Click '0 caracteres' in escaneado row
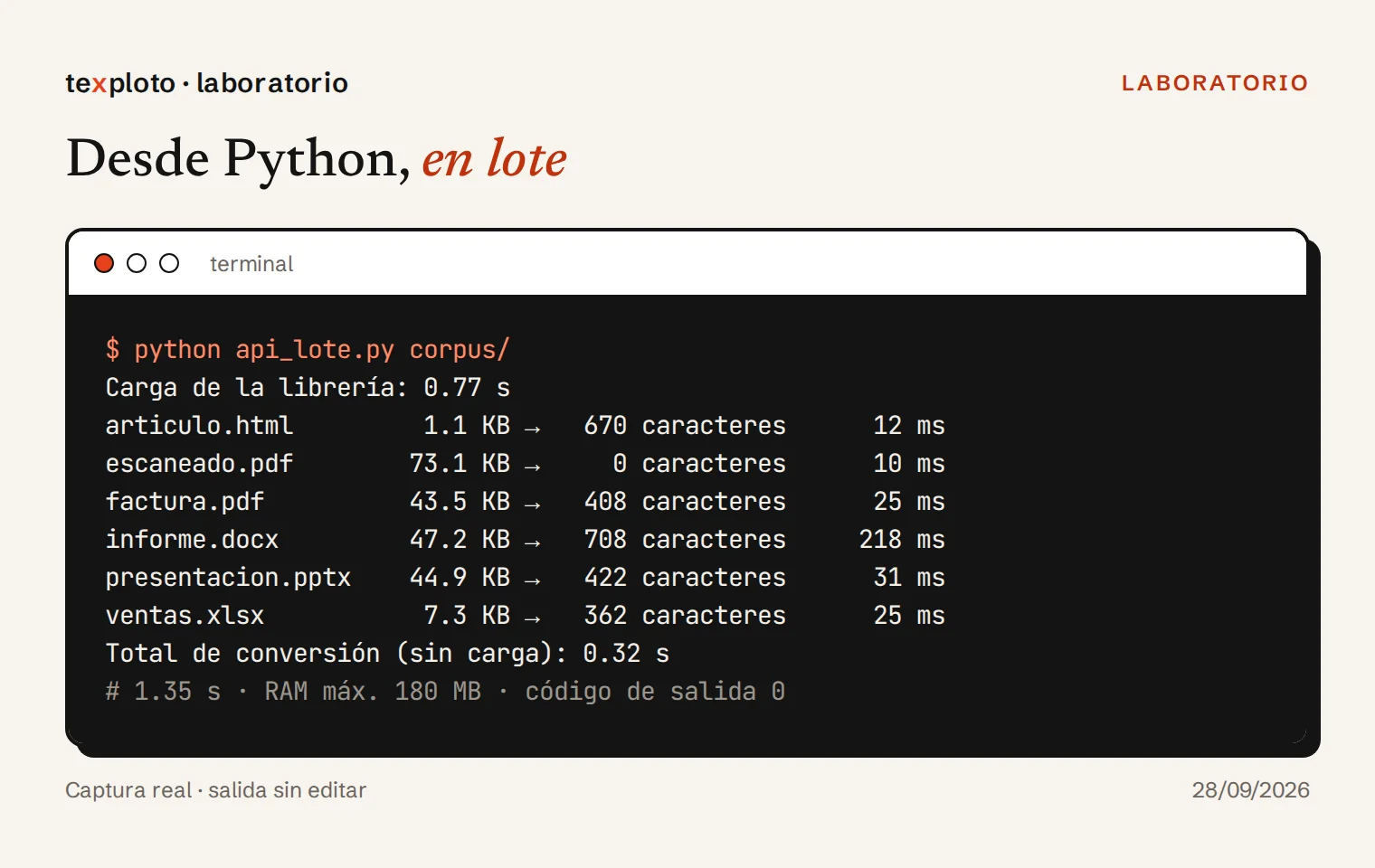Screen dimensions: 1375x868 [699, 464]
